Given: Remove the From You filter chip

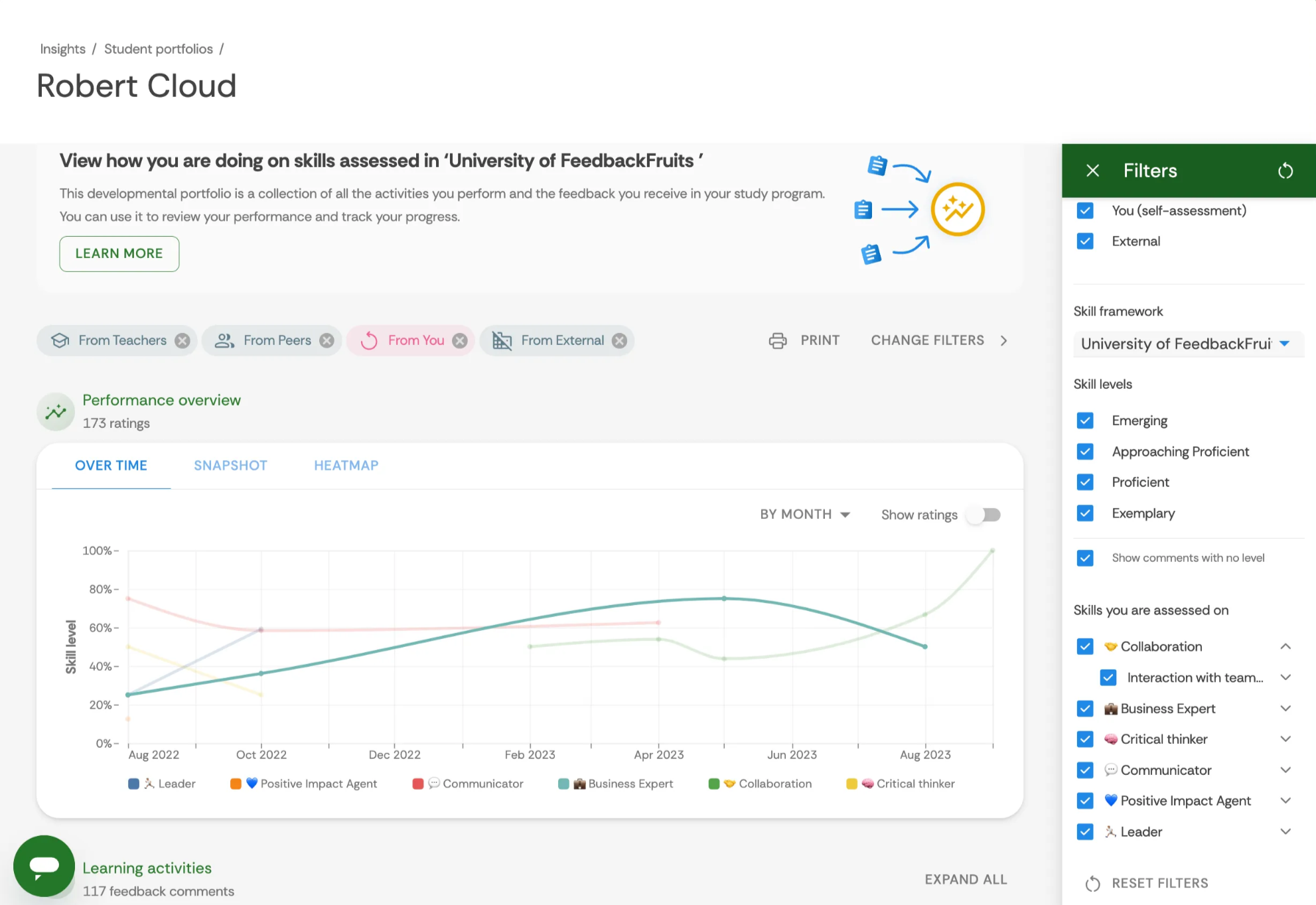Looking at the screenshot, I should click(x=459, y=340).
